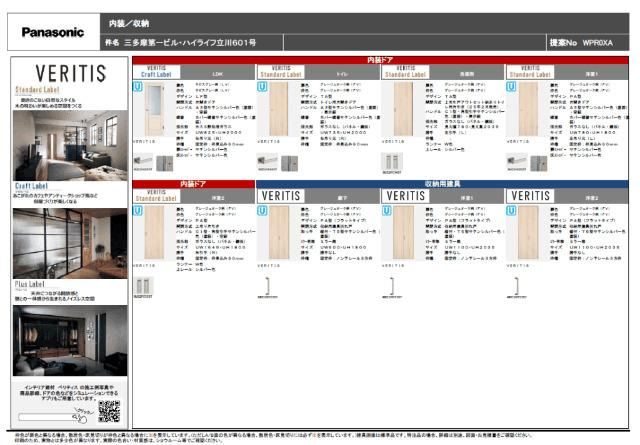Click the hinge icon on the トイレ card
Image resolution: width=640 pixels, height=445 pixels.
pyautogui.click(x=289, y=163)
